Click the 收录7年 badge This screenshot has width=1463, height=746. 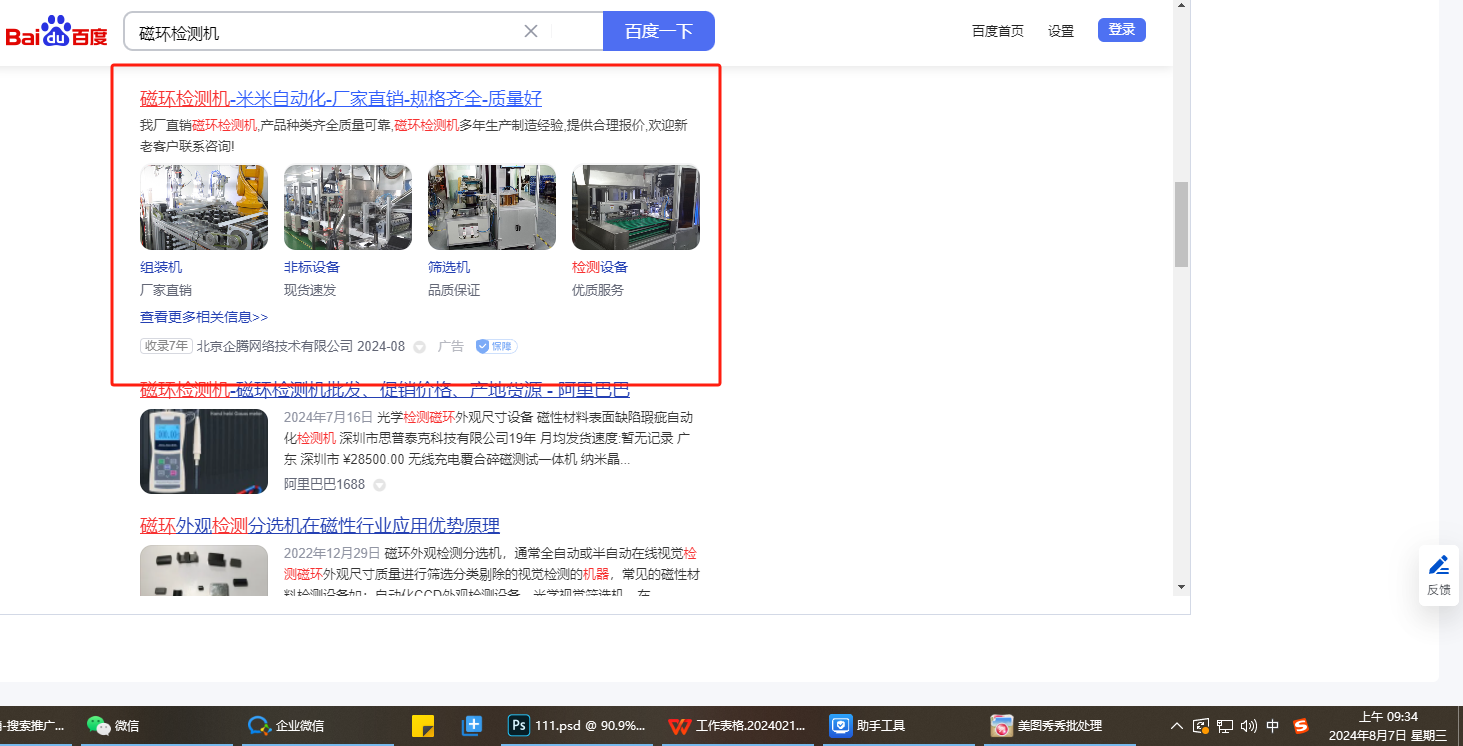[x=166, y=346]
